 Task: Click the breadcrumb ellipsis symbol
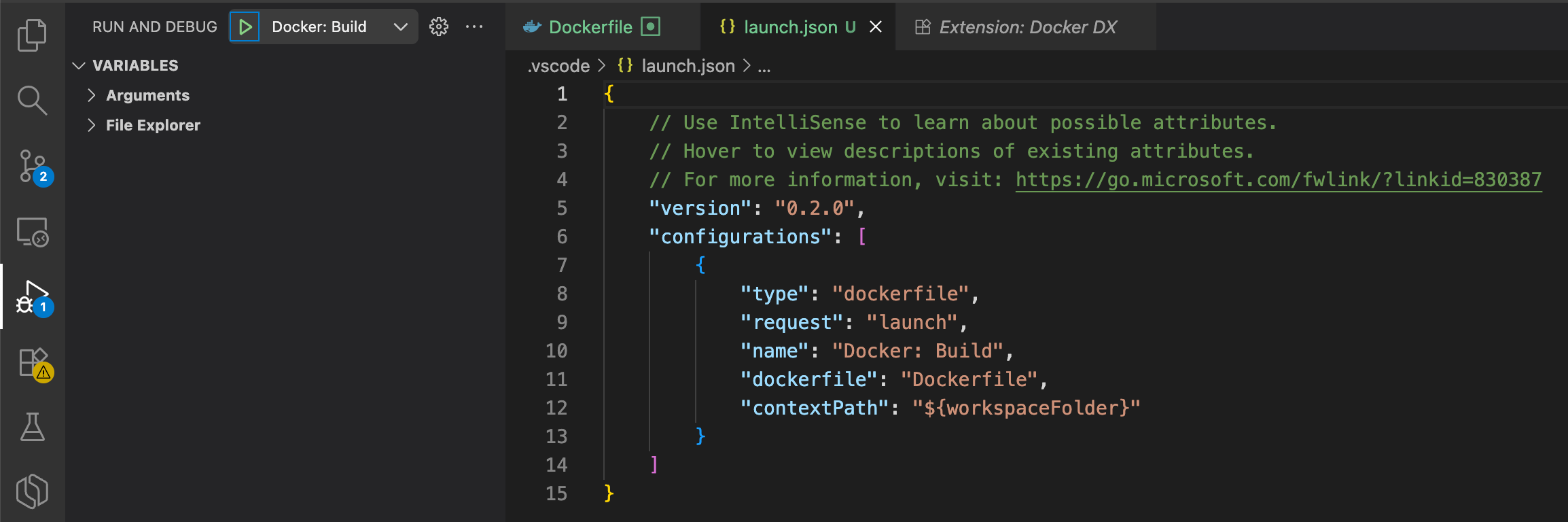coord(764,66)
